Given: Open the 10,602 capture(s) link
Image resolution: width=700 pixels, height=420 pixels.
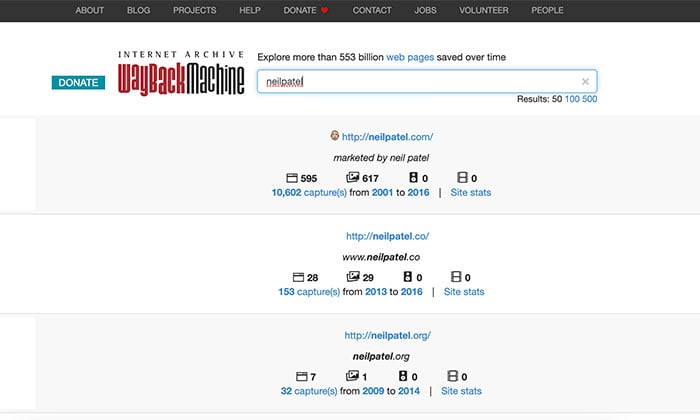Looking at the screenshot, I should pyautogui.click(x=309, y=192).
